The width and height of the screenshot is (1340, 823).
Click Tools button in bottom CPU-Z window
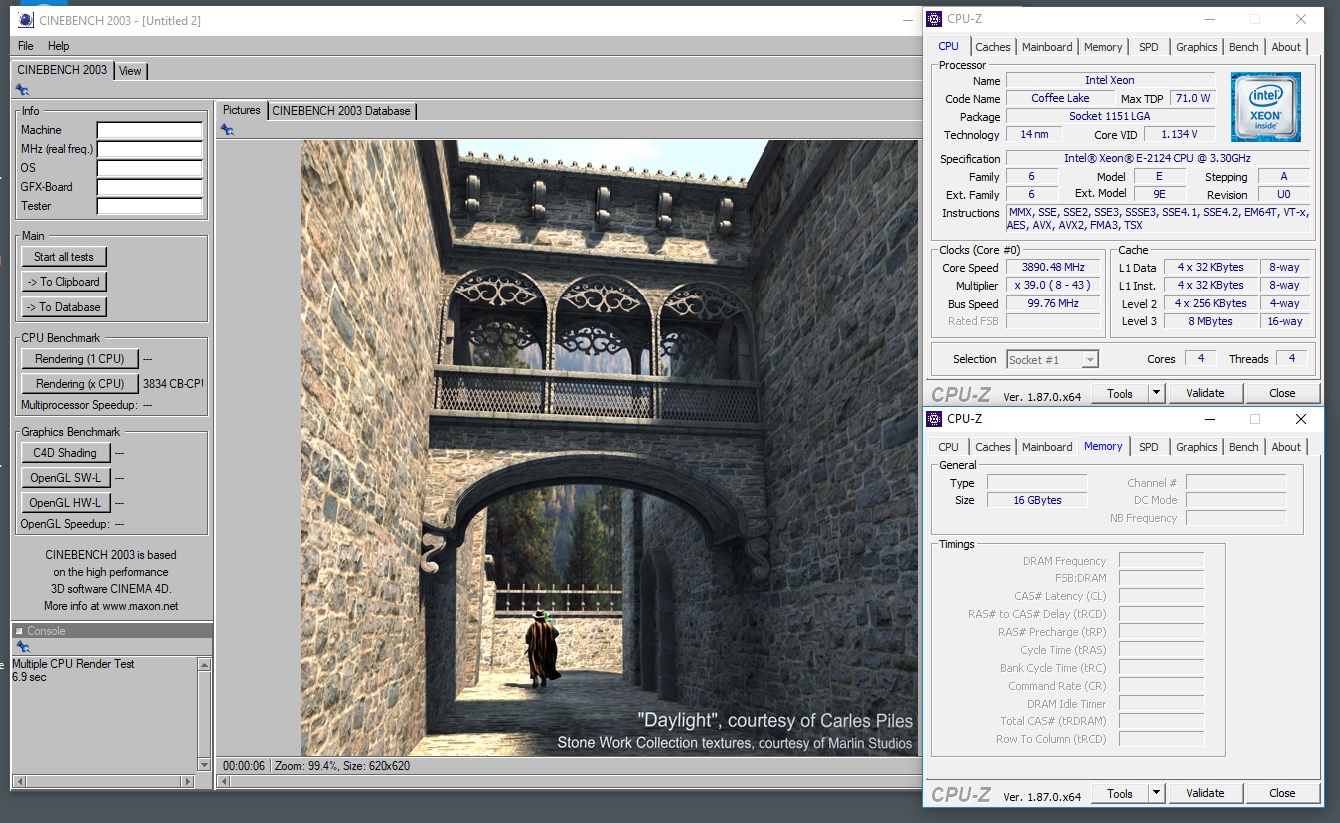(x=1120, y=793)
